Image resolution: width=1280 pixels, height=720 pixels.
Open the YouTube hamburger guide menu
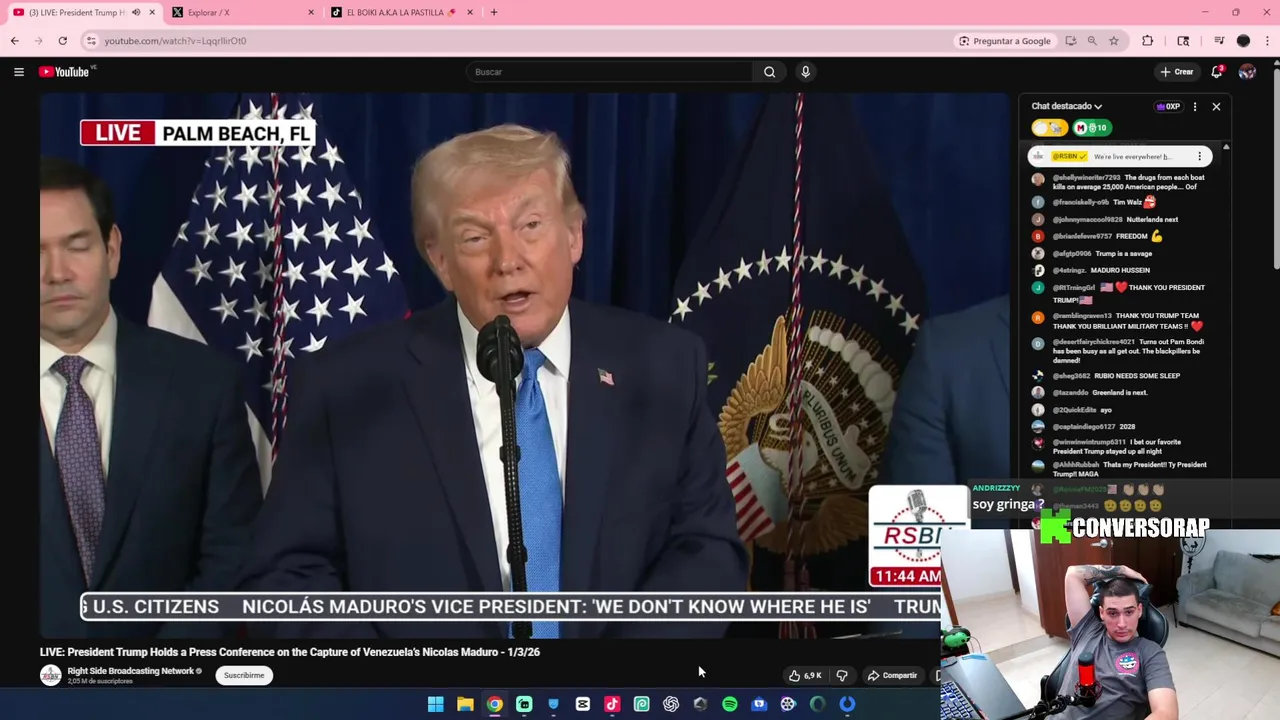(x=18, y=72)
